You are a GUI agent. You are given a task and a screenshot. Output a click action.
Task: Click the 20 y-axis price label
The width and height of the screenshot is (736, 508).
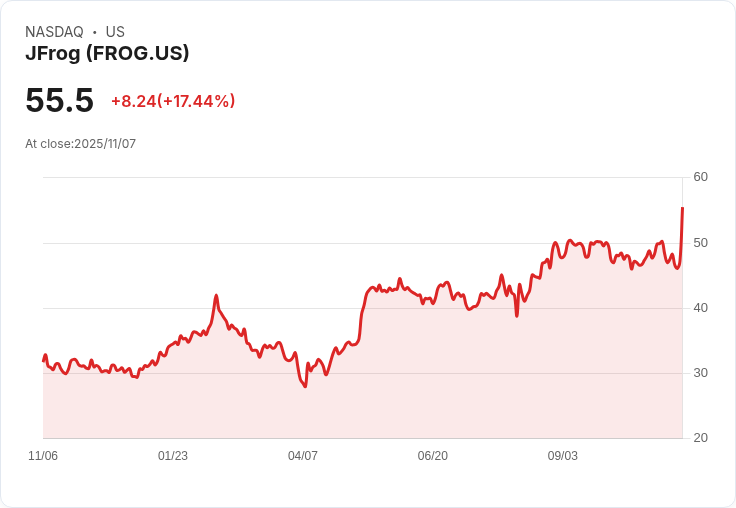(x=701, y=438)
